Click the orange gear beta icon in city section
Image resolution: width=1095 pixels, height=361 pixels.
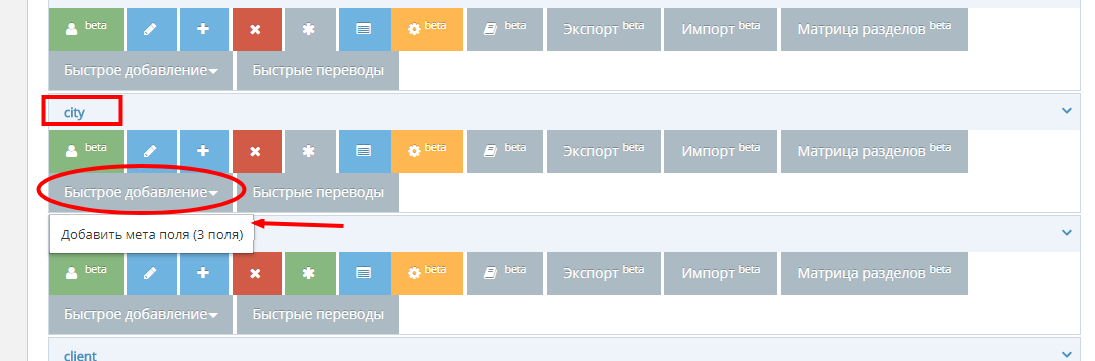[427, 152]
